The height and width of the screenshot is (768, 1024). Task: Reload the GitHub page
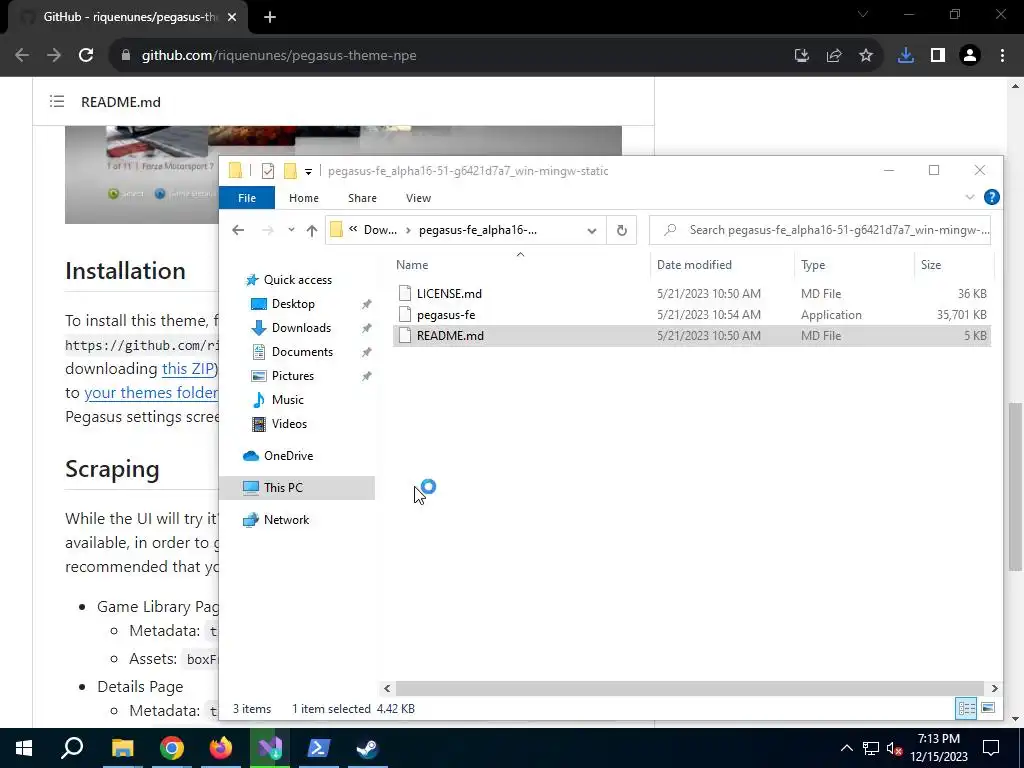86,56
